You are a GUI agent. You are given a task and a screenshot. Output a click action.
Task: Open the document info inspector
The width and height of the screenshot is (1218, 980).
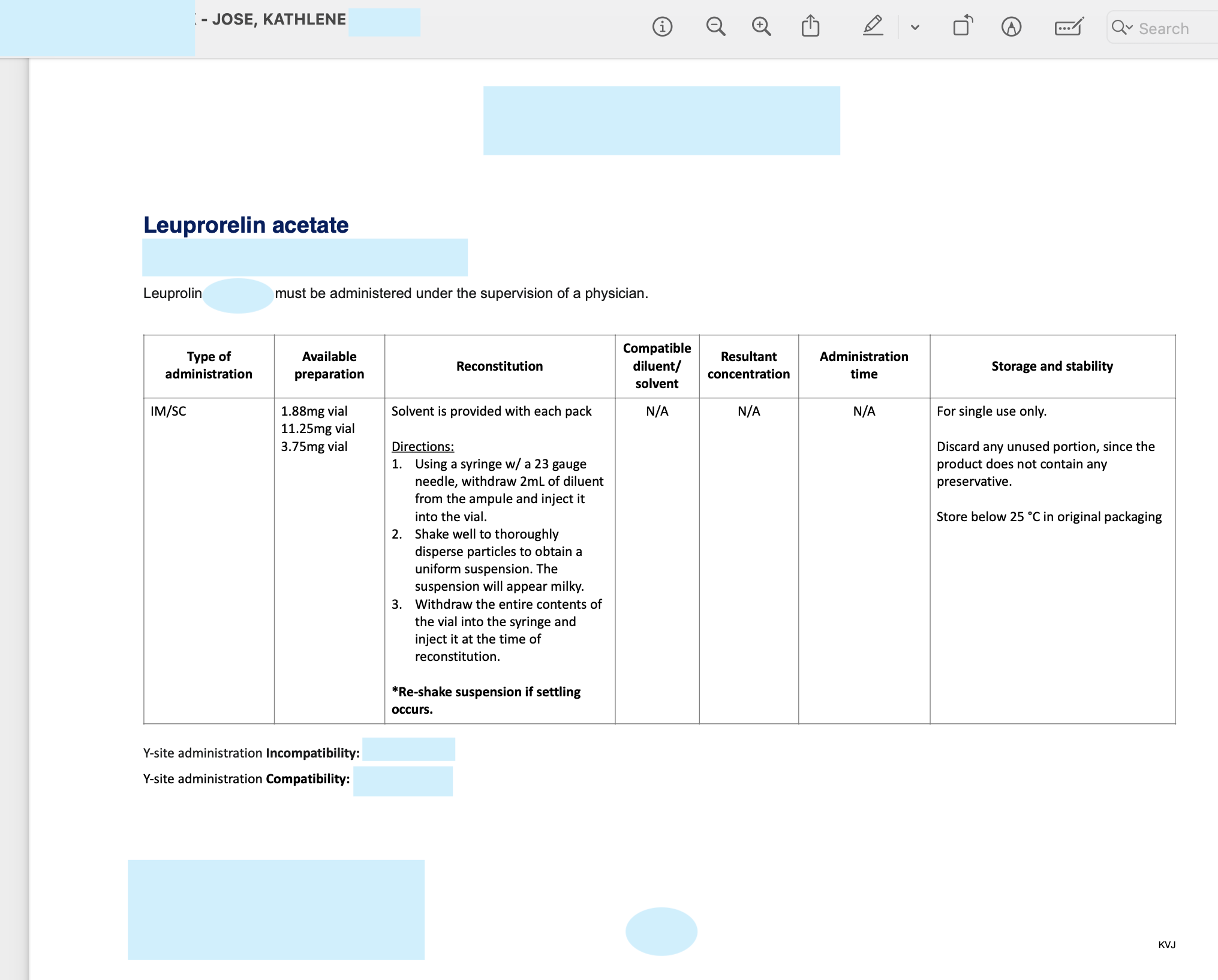pos(662,27)
